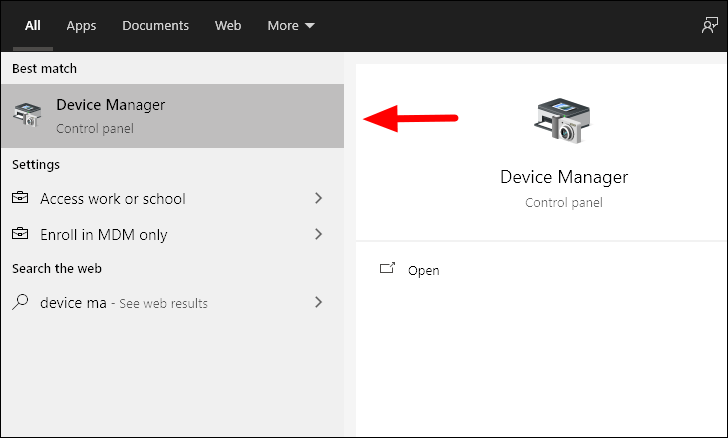Select the All tab
This screenshot has width=728, height=438.
pyautogui.click(x=32, y=26)
